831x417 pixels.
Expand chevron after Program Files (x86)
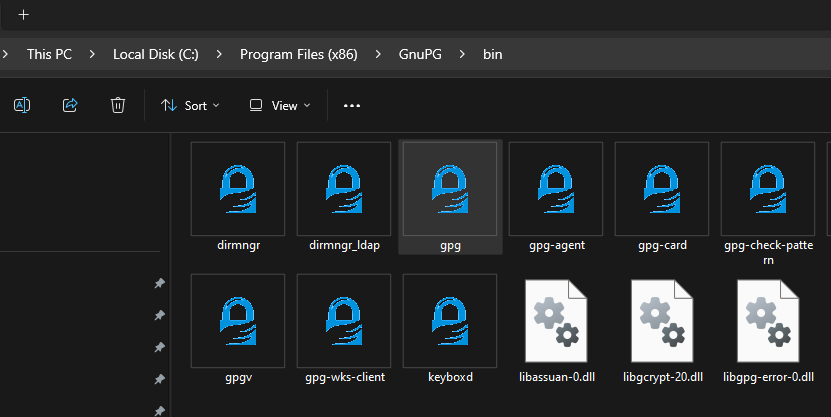pyautogui.click(x=378, y=54)
